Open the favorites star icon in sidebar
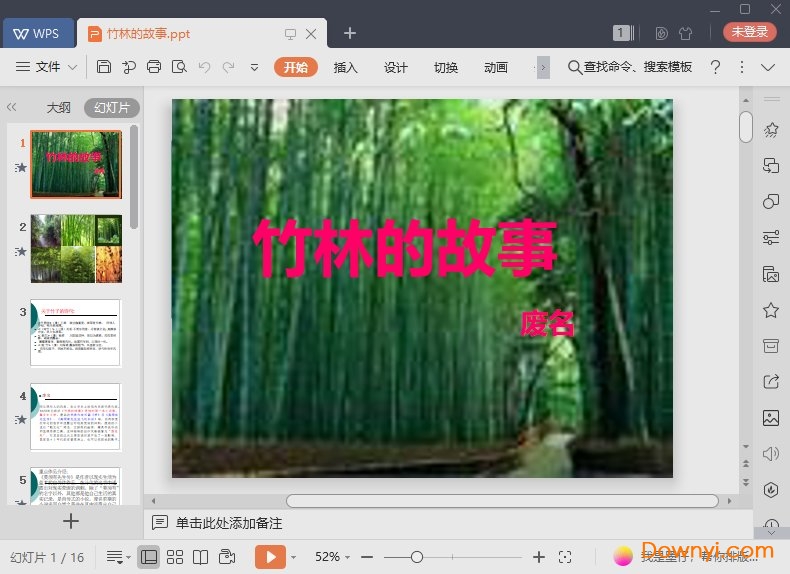Image resolution: width=790 pixels, height=574 pixels. 771,310
